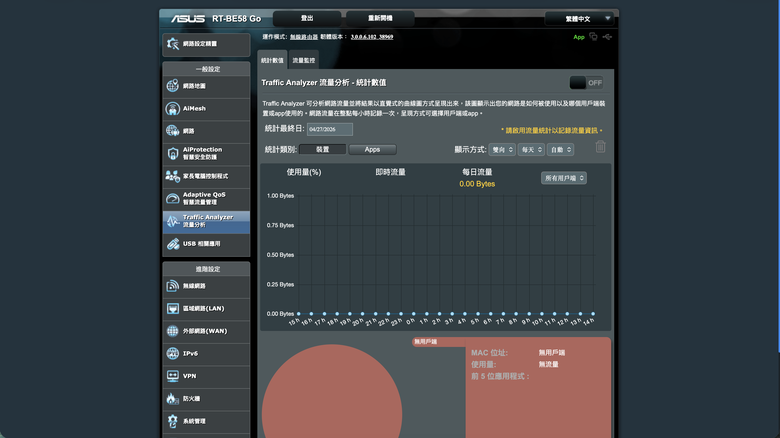The image size is (780, 438).
Task: Open the 每天 interval dropdown
Action: [531, 150]
